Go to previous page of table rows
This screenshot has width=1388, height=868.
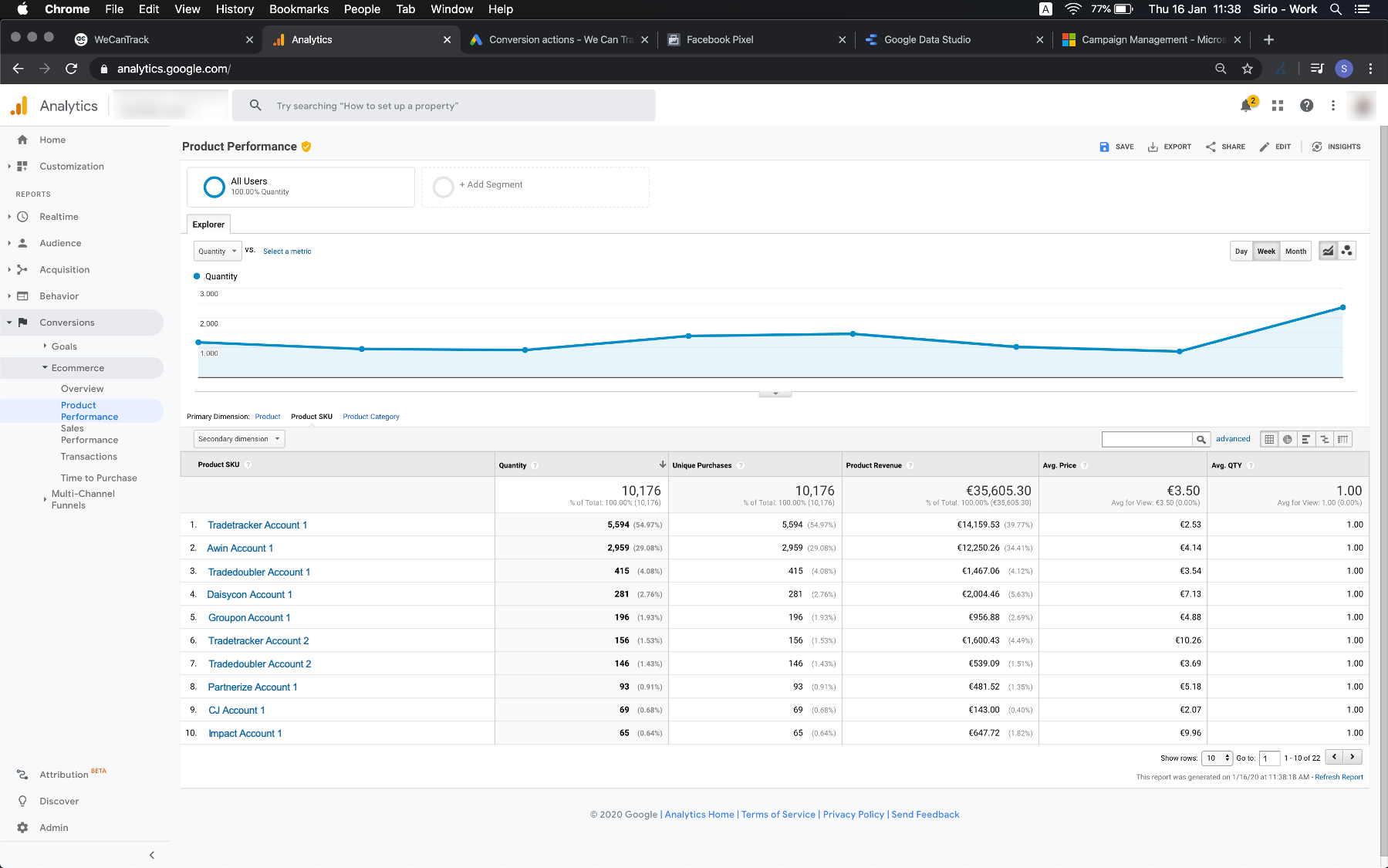click(x=1335, y=757)
